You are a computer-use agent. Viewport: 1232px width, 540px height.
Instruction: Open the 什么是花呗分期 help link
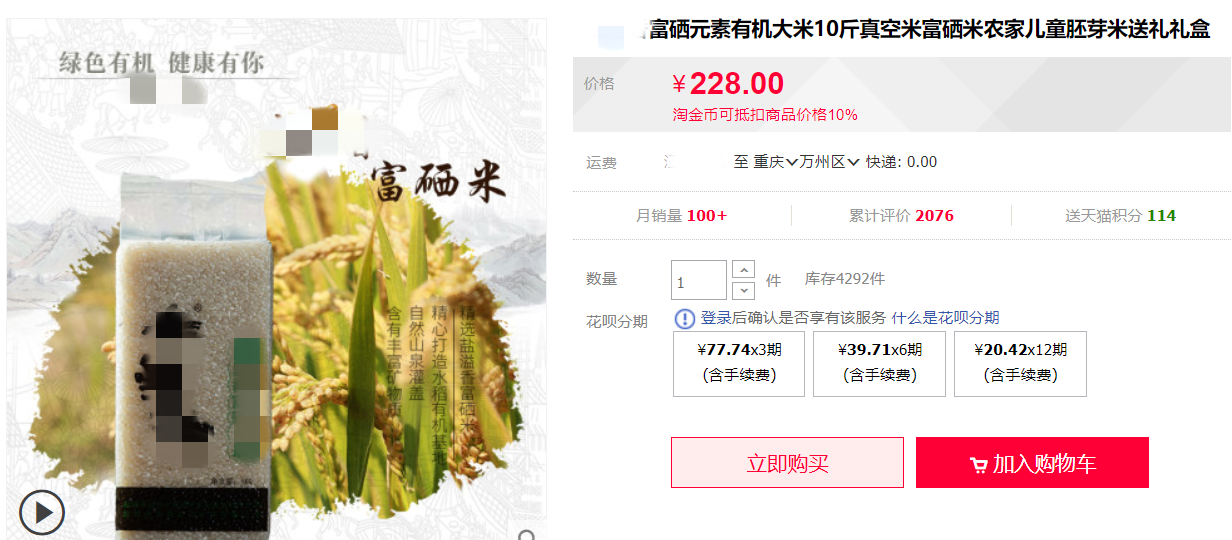pyautogui.click(x=945, y=318)
